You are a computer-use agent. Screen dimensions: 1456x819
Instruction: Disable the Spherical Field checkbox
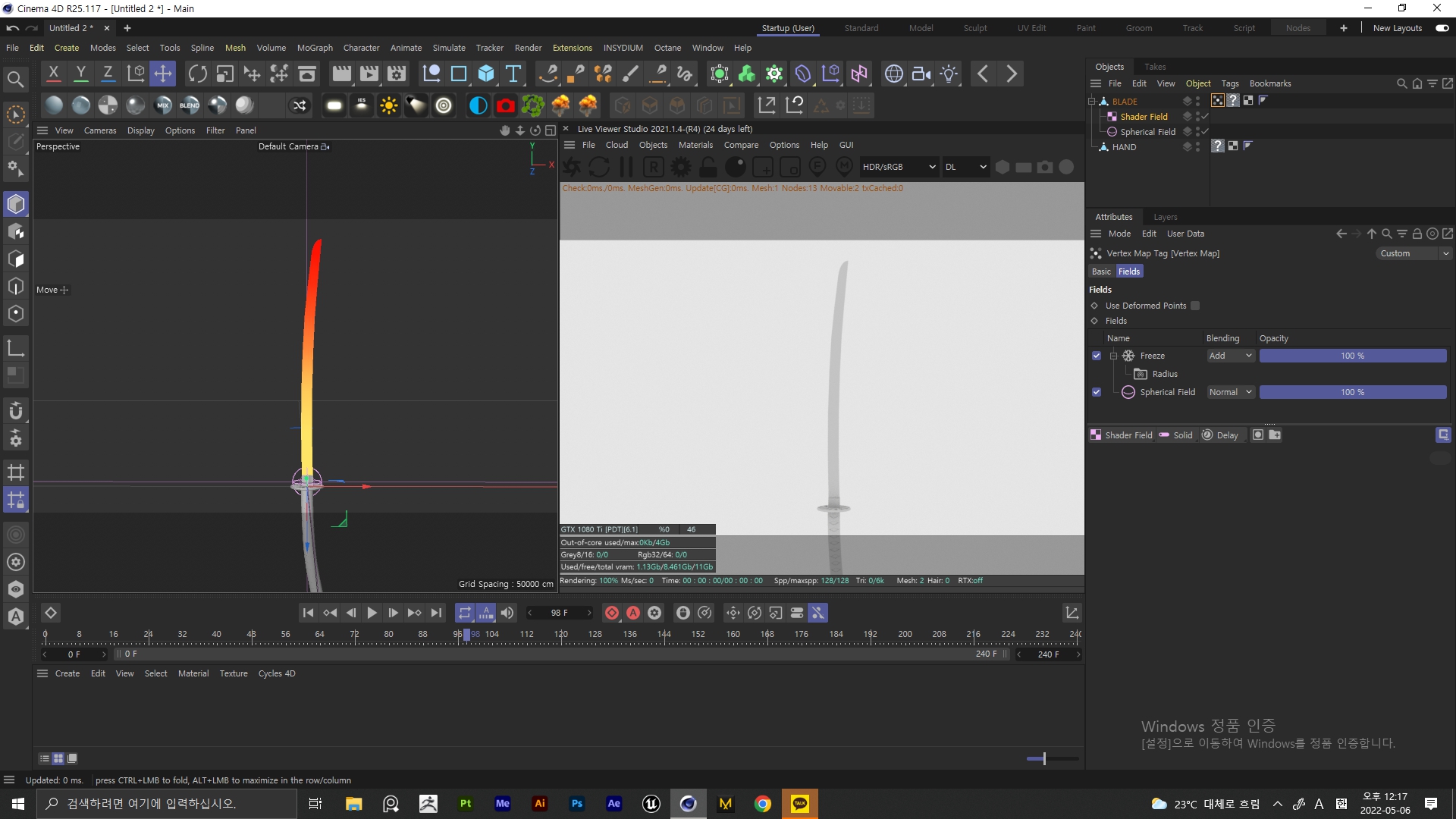pyautogui.click(x=1097, y=392)
